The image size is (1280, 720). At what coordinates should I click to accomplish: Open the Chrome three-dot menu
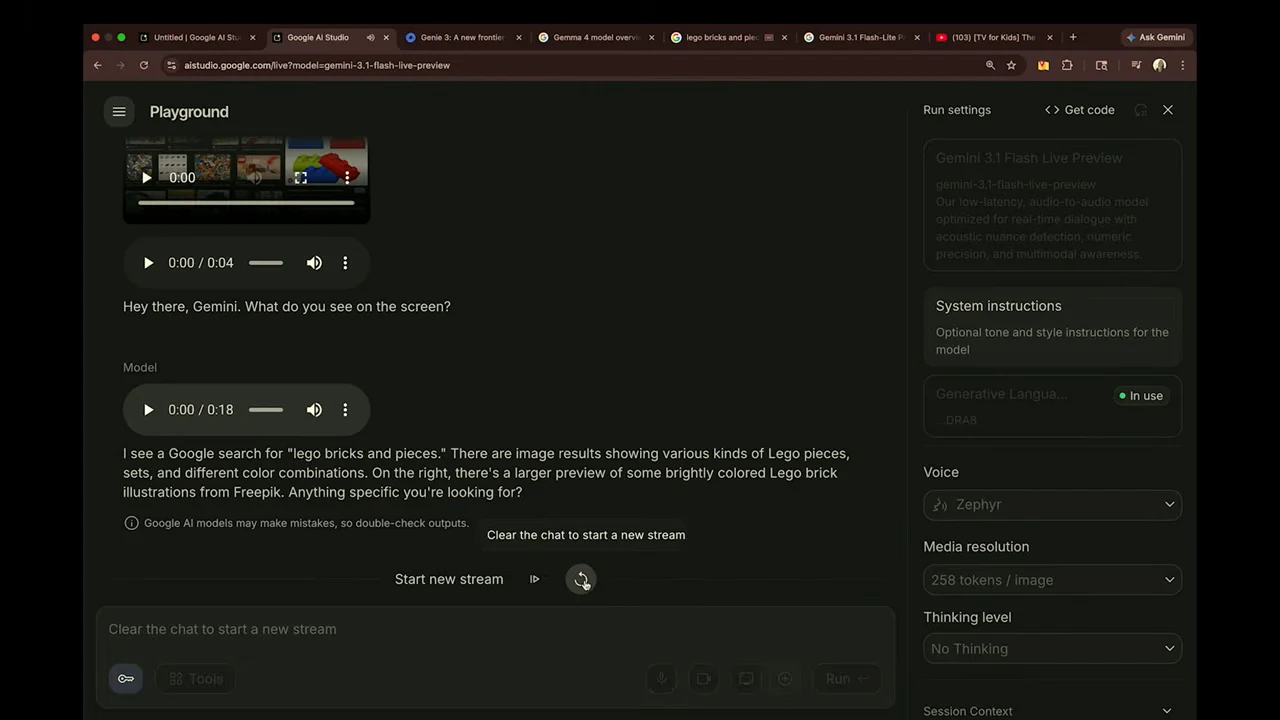click(x=1182, y=65)
